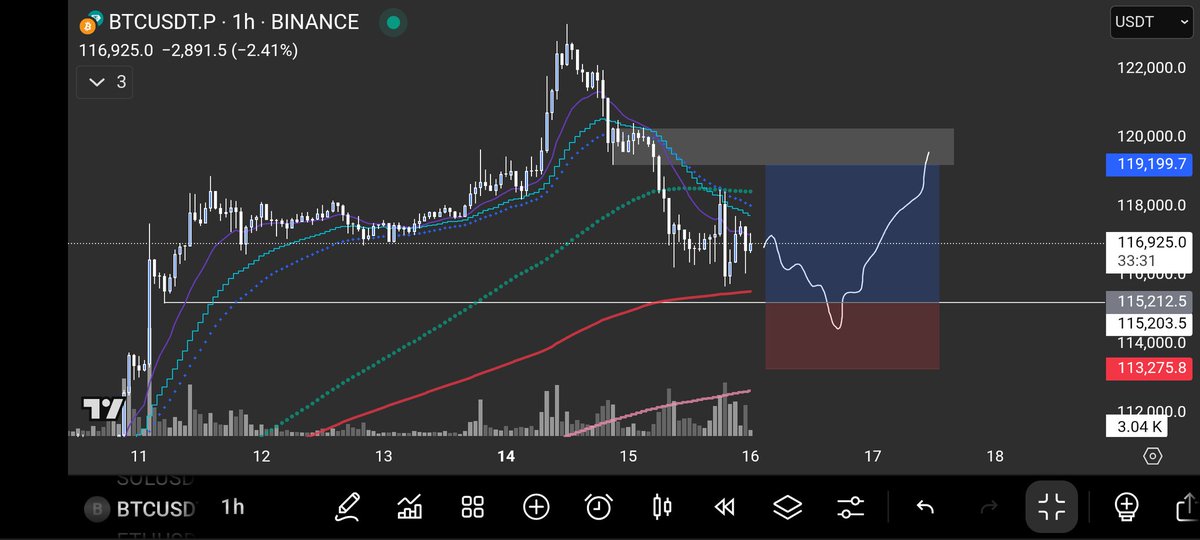Select the 113,275.8 stop-loss price label
Image resolution: width=1200 pixels, height=540 pixels.
point(1147,369)
